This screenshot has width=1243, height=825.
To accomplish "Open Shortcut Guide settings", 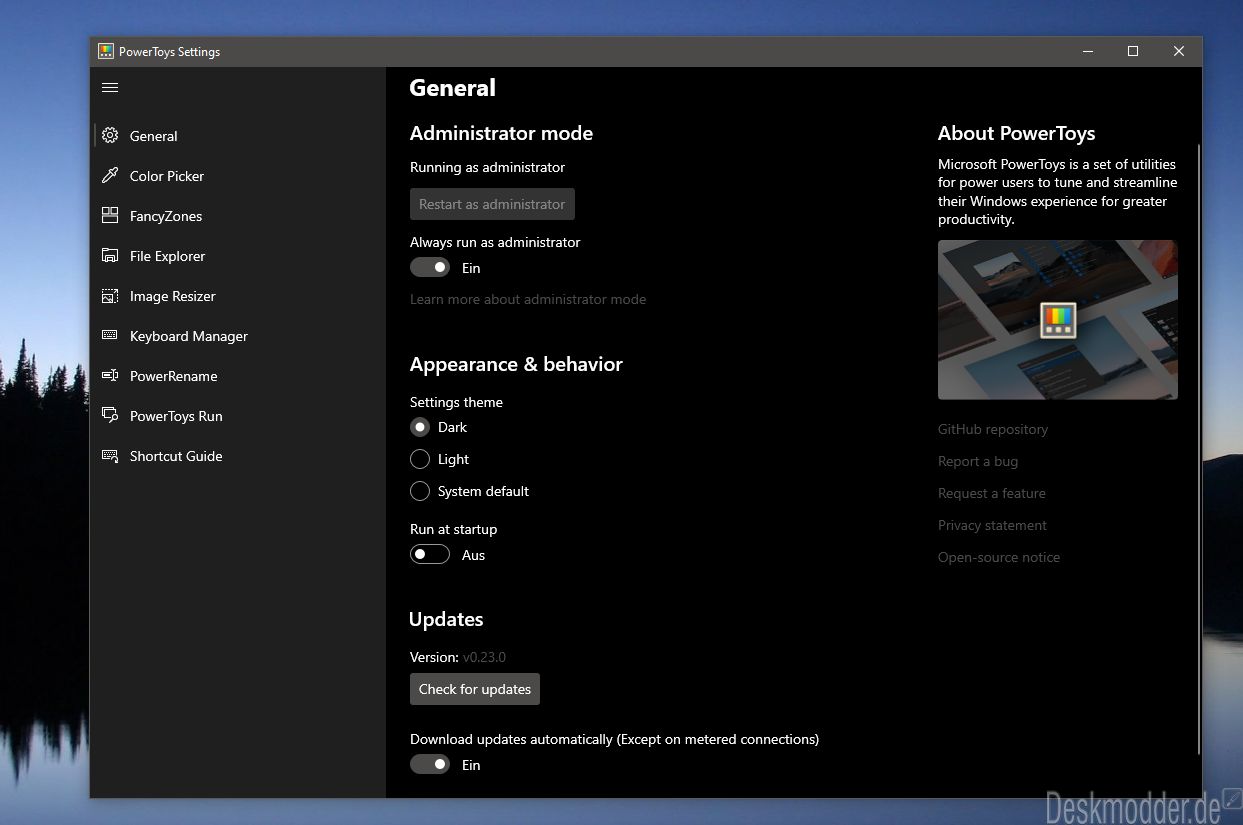I will (x=238, y=456).
